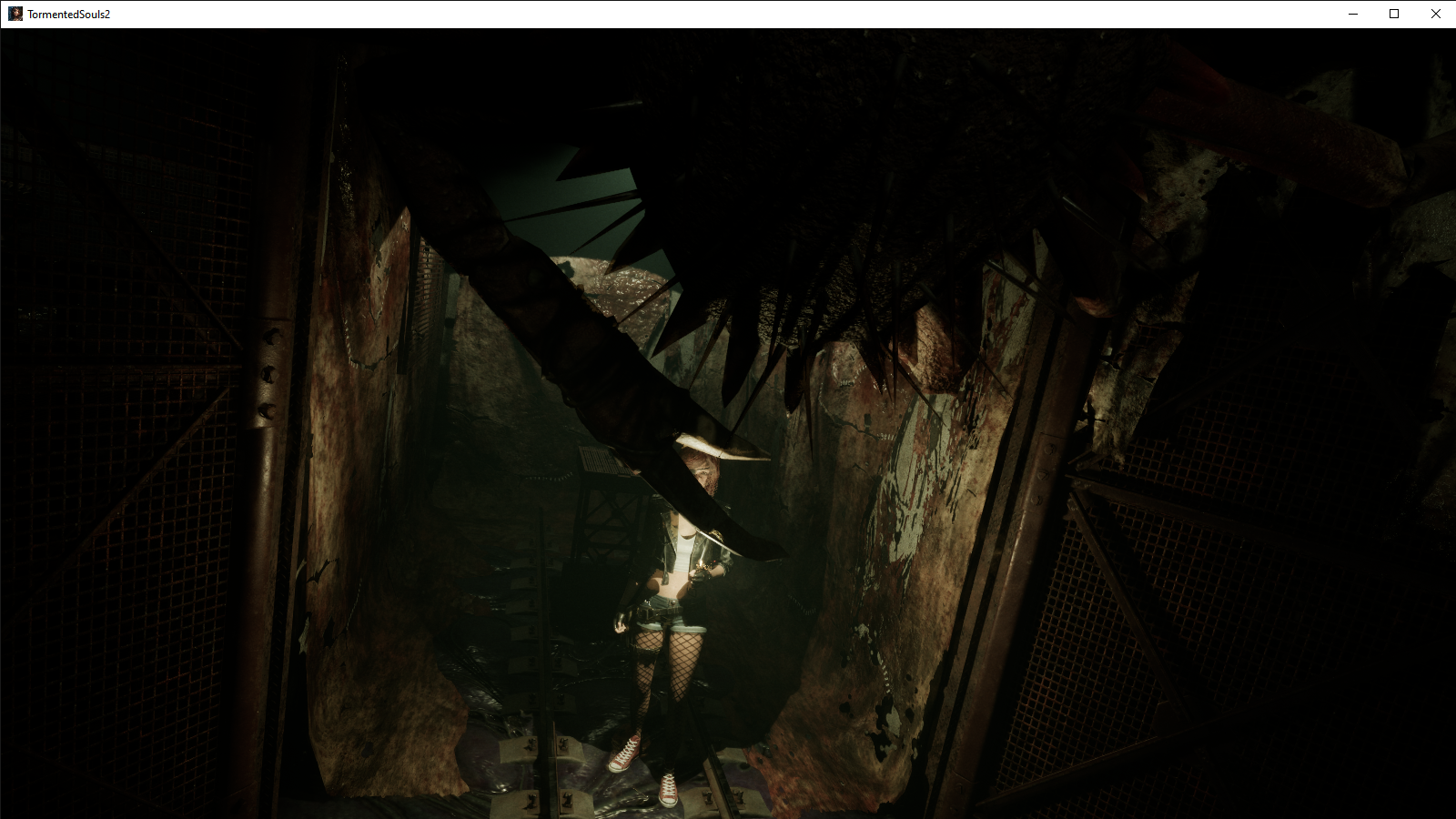This screenshot has width=1456, height=819.
Task: Close the TormentedSouls2 window
Action: click(x=1435, y=14)
